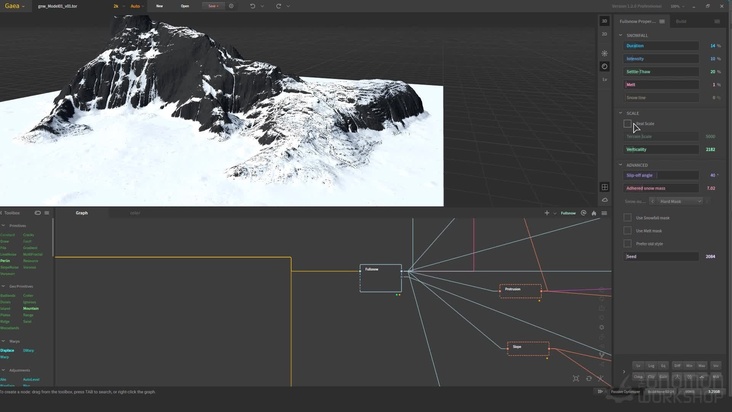
Task: Click the redo arrow in top toolbar
Action: 277,6
